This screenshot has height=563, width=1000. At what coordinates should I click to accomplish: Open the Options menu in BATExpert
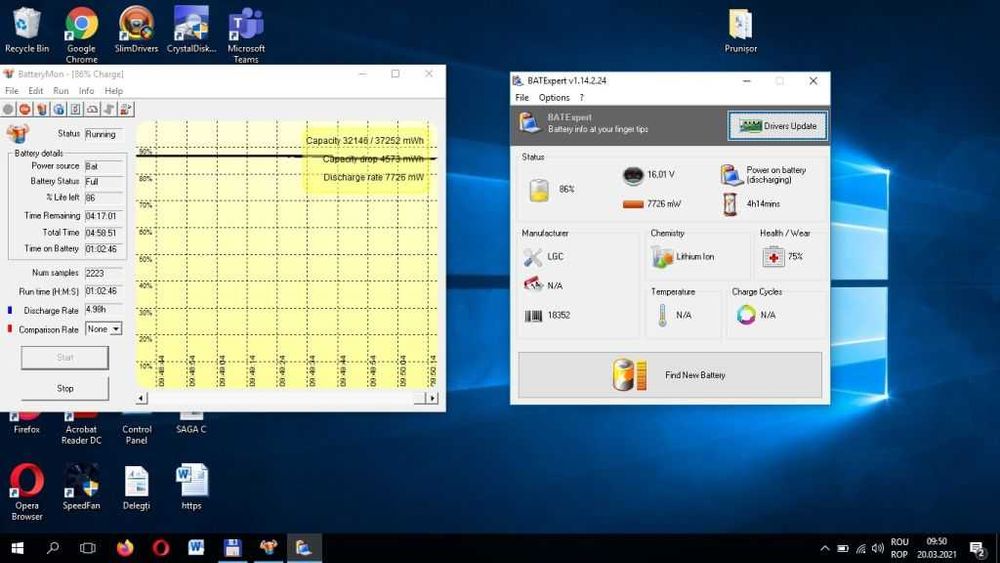(554, 98)
